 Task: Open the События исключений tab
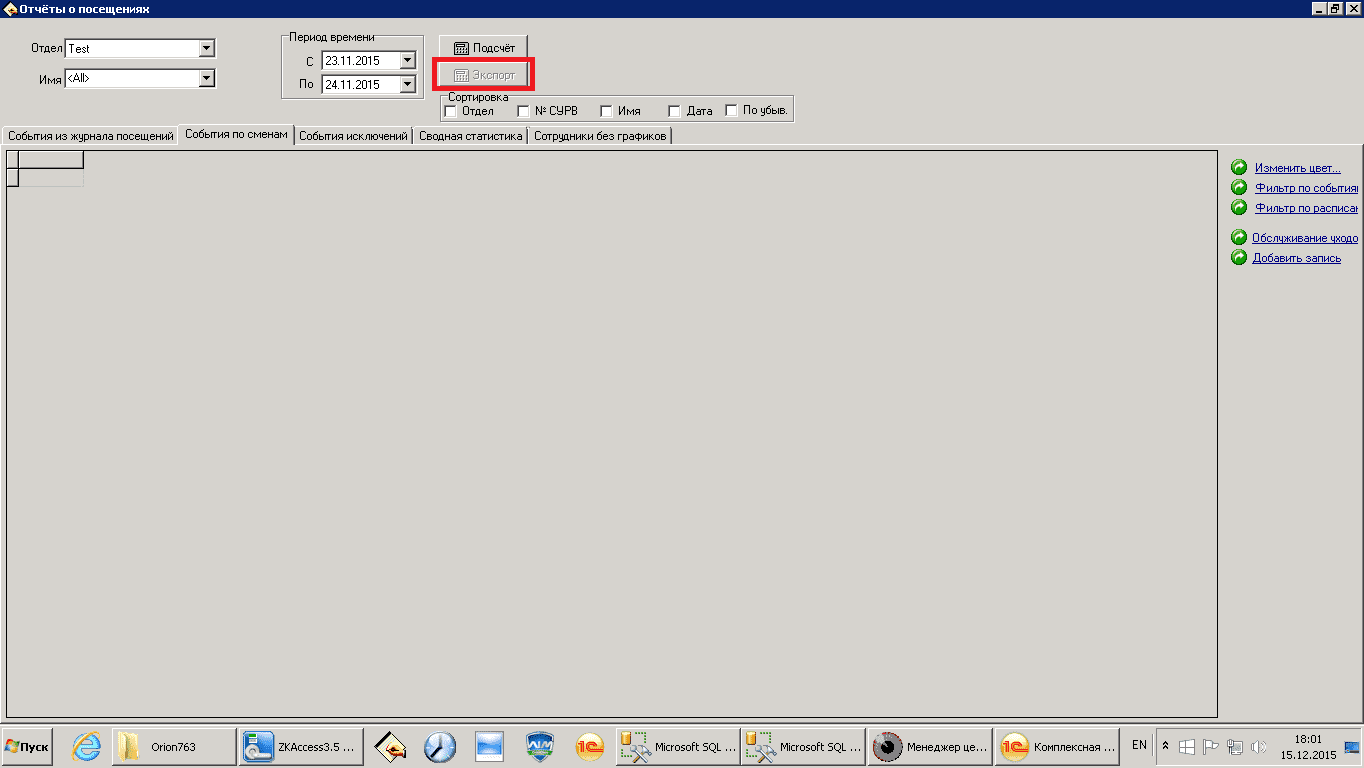(x=353, y=136)
